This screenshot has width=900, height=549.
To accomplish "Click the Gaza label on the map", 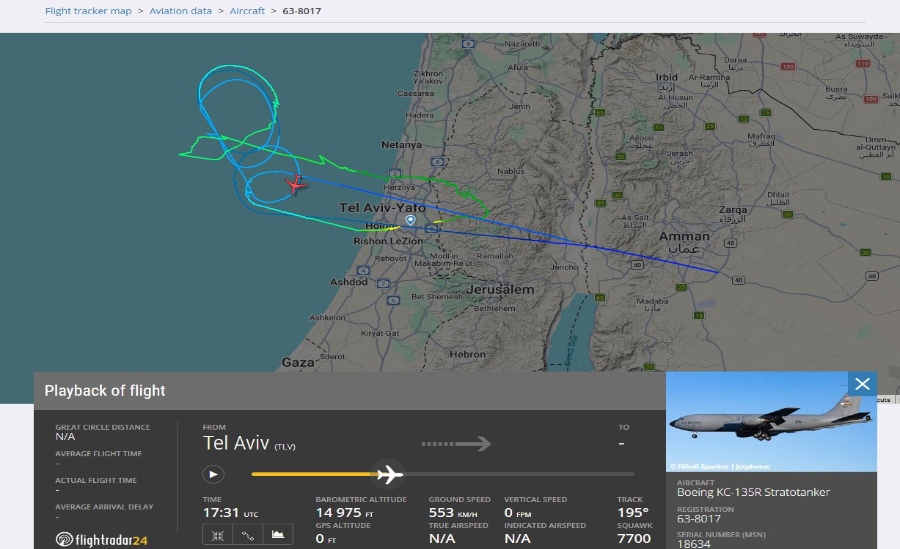I will (298, 362).
